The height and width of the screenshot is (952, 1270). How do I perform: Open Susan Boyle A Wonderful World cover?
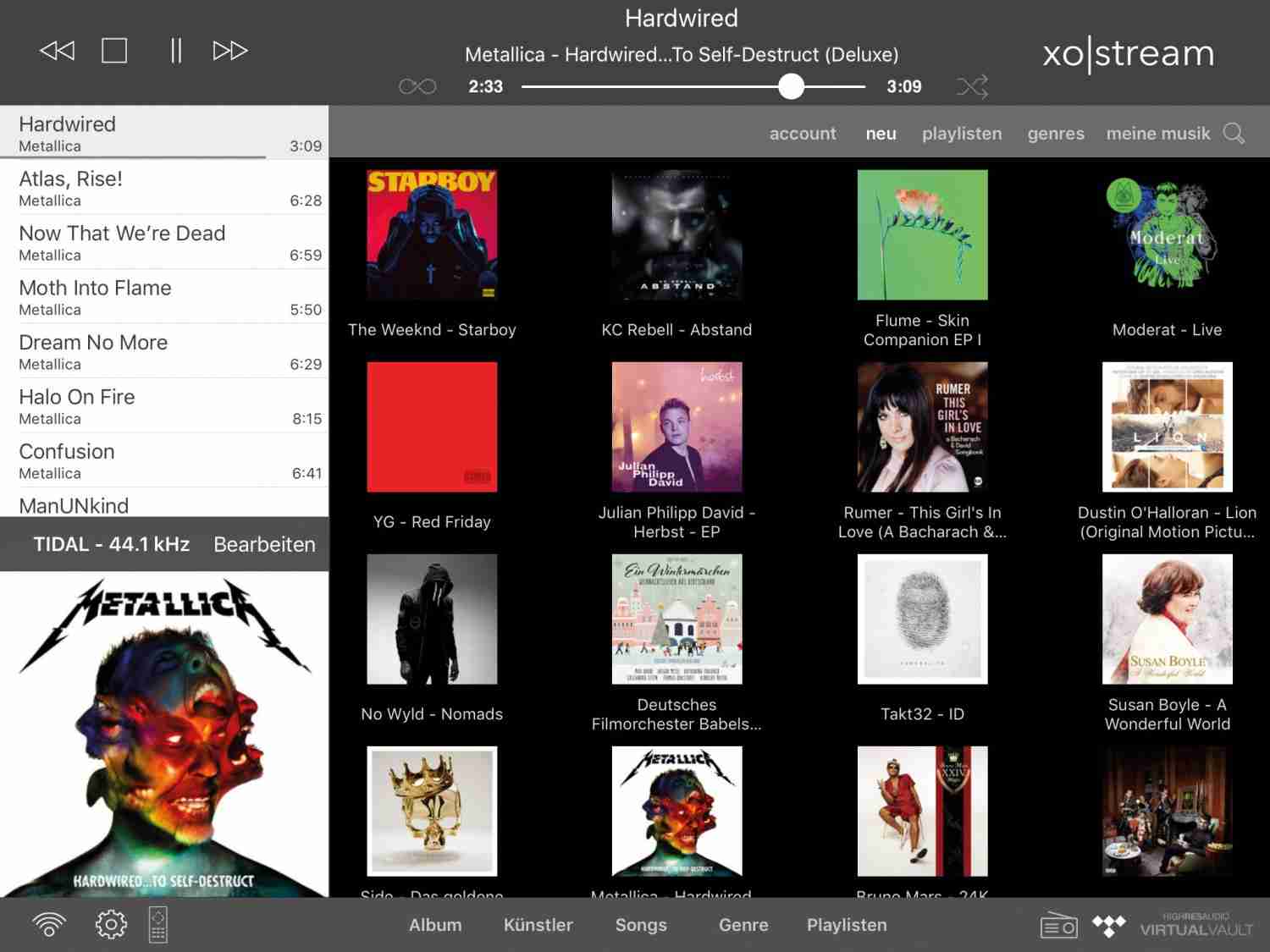click(1167, 619)
